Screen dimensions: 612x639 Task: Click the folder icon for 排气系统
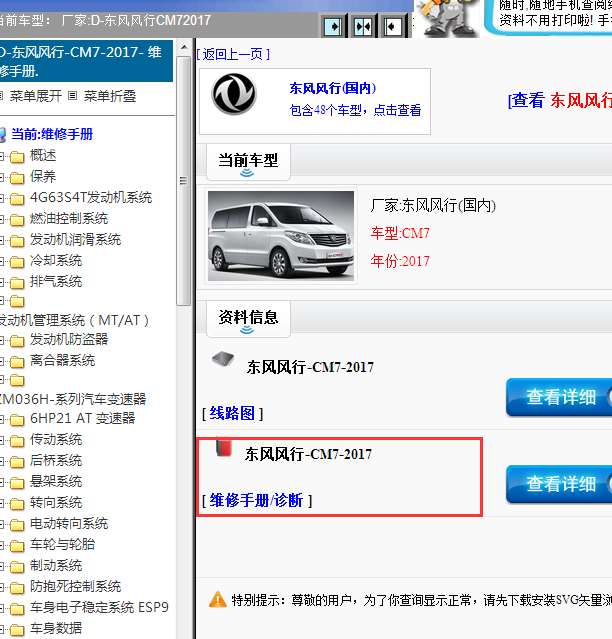pos(17,282)
